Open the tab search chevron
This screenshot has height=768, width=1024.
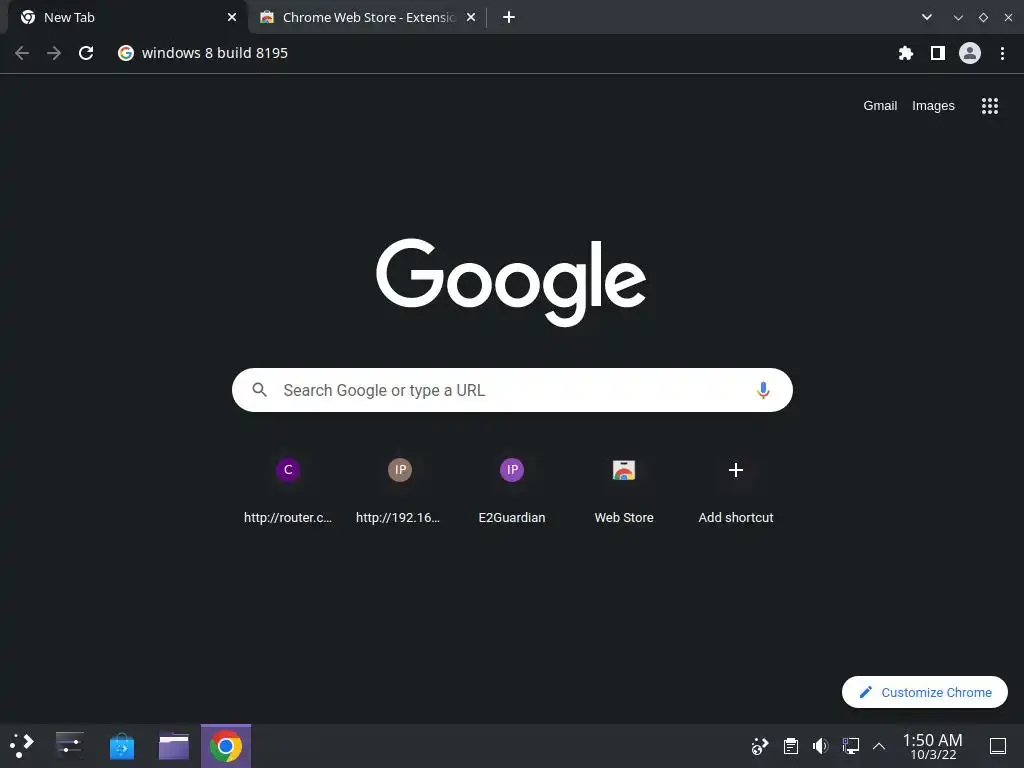point(927,18)
